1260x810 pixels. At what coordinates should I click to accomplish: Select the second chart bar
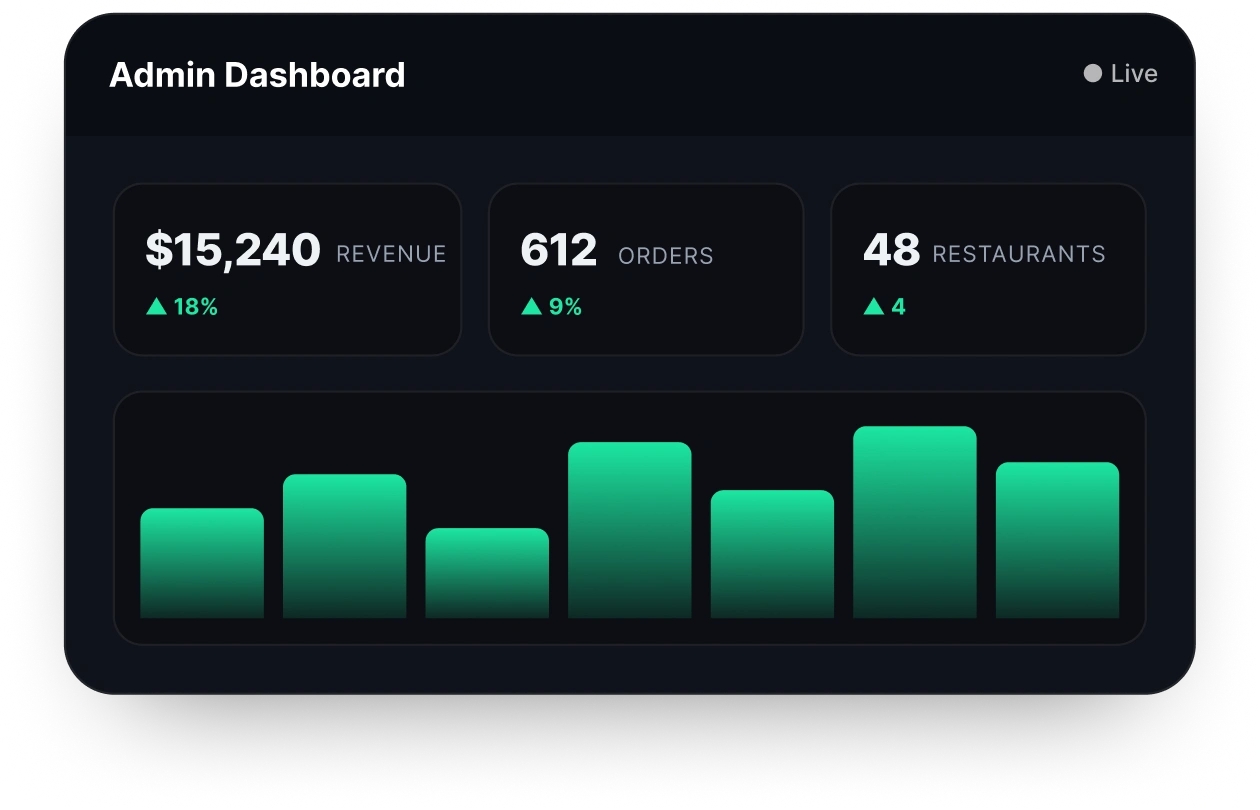(x=345, y=546)
